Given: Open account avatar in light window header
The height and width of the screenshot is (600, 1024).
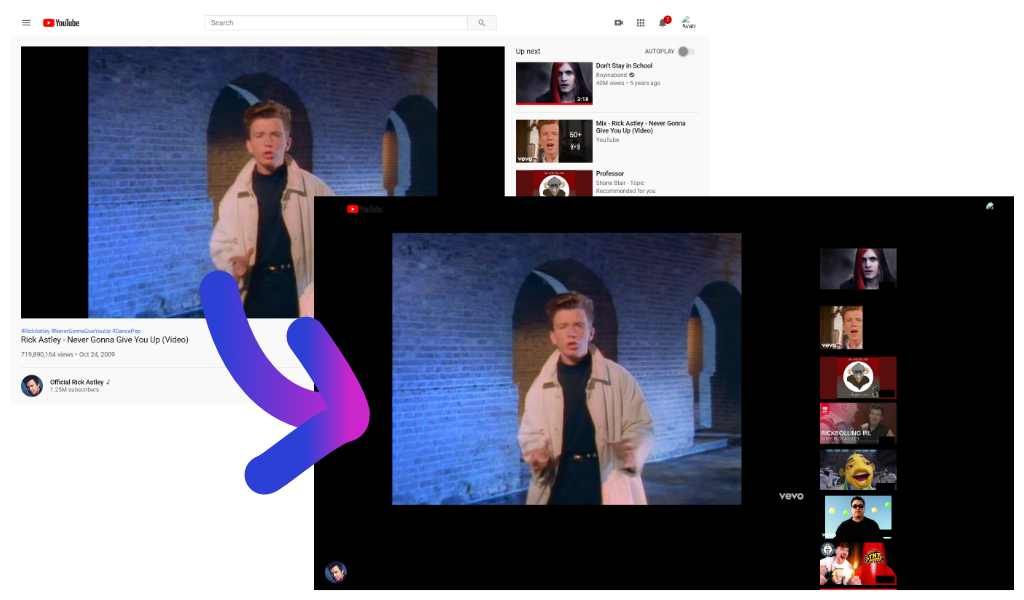Looking at the screenshot, I should point(688,22).
